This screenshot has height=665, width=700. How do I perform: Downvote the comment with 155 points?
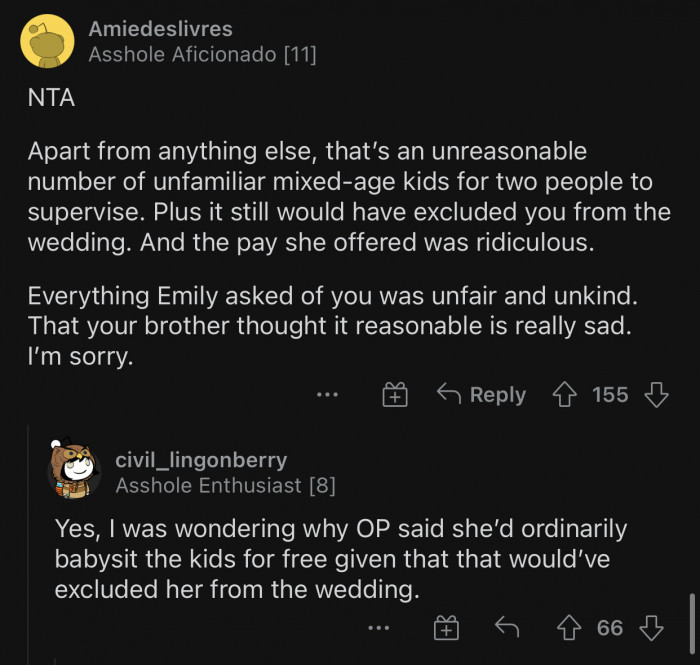point(656,395)
